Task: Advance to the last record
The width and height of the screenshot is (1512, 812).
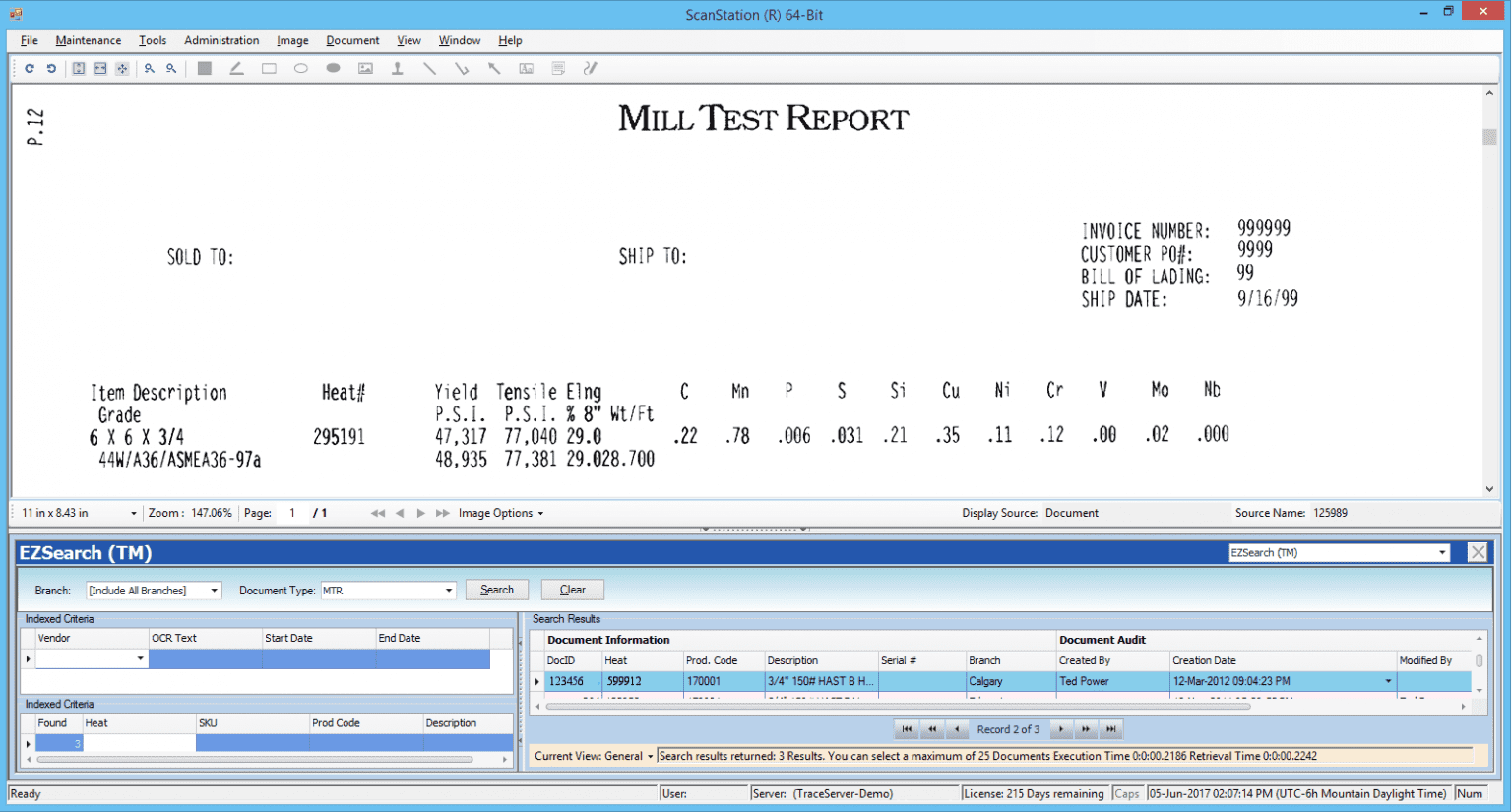Action: (x=1110, y=728)
